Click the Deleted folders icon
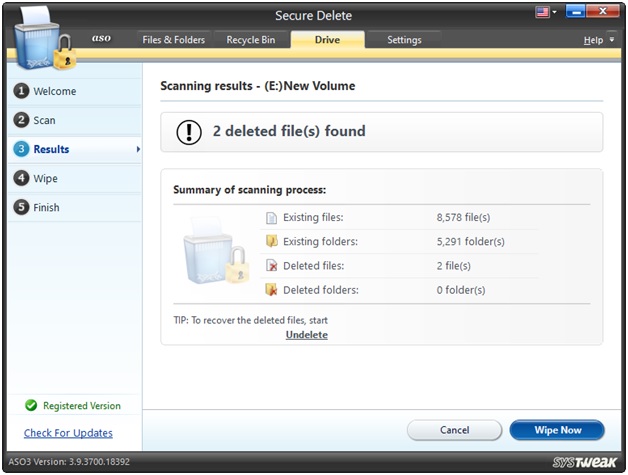 [271, 290]
